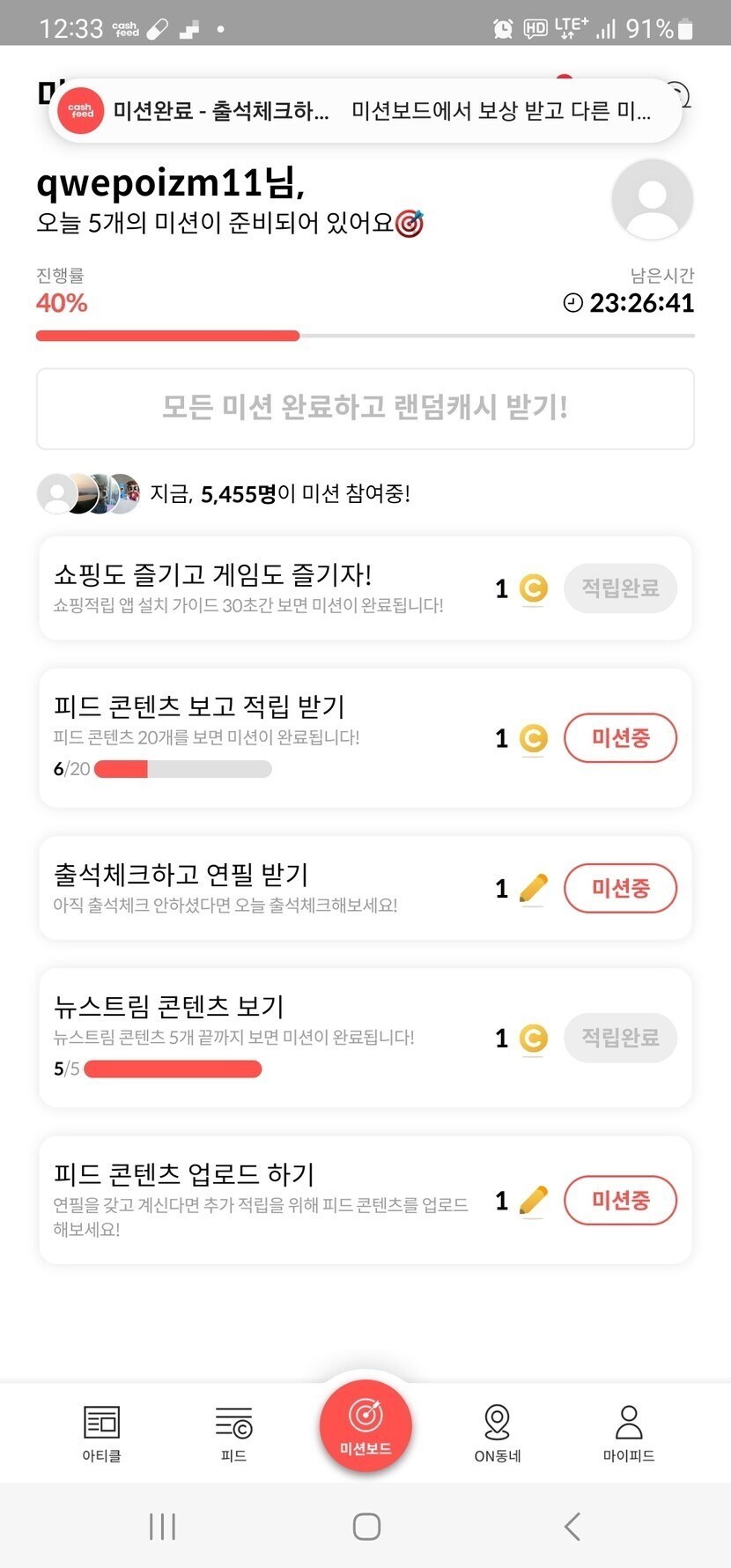This screenshot has width=731, height=1568.
Task: Tap 적립완료 on 쇼핑도 즐기고 게임도 즐기자
Action: [x=620, y=588]
